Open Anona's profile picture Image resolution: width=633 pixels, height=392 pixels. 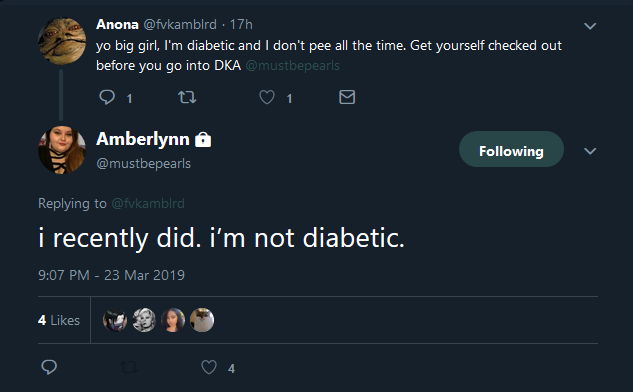[62, 41]
